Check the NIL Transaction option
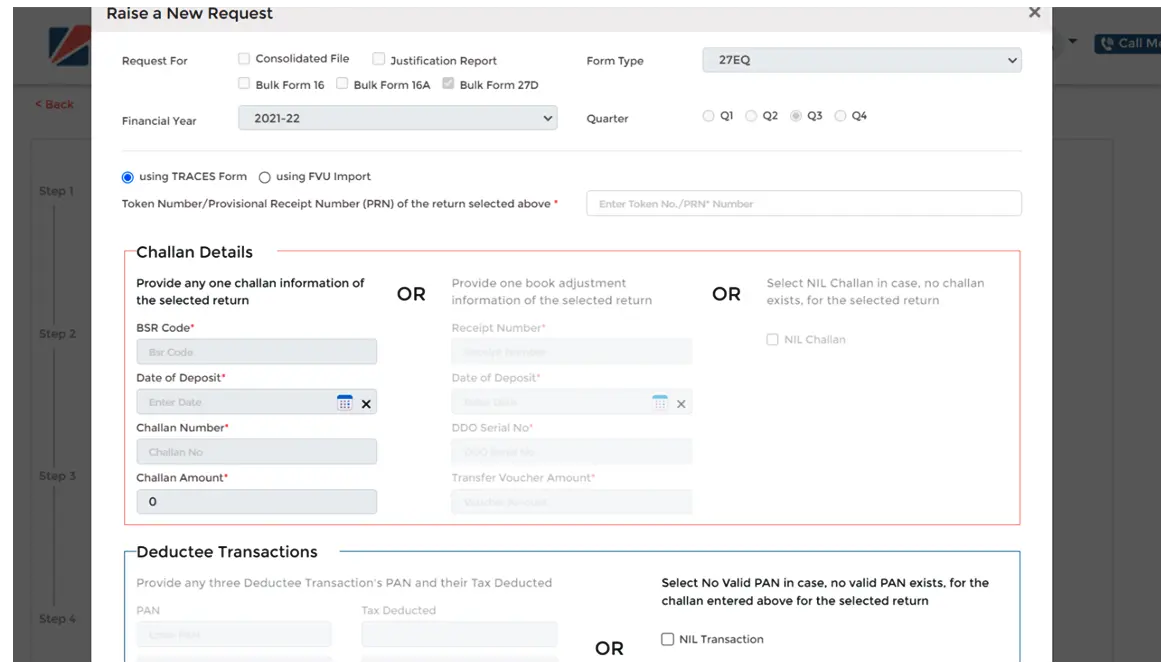The image size is (1175, 671). point(668,639)
